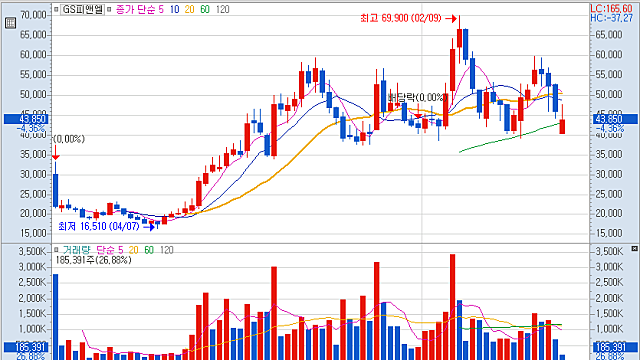Click the 배당락(0.00%) ex-dividend label

418,98
